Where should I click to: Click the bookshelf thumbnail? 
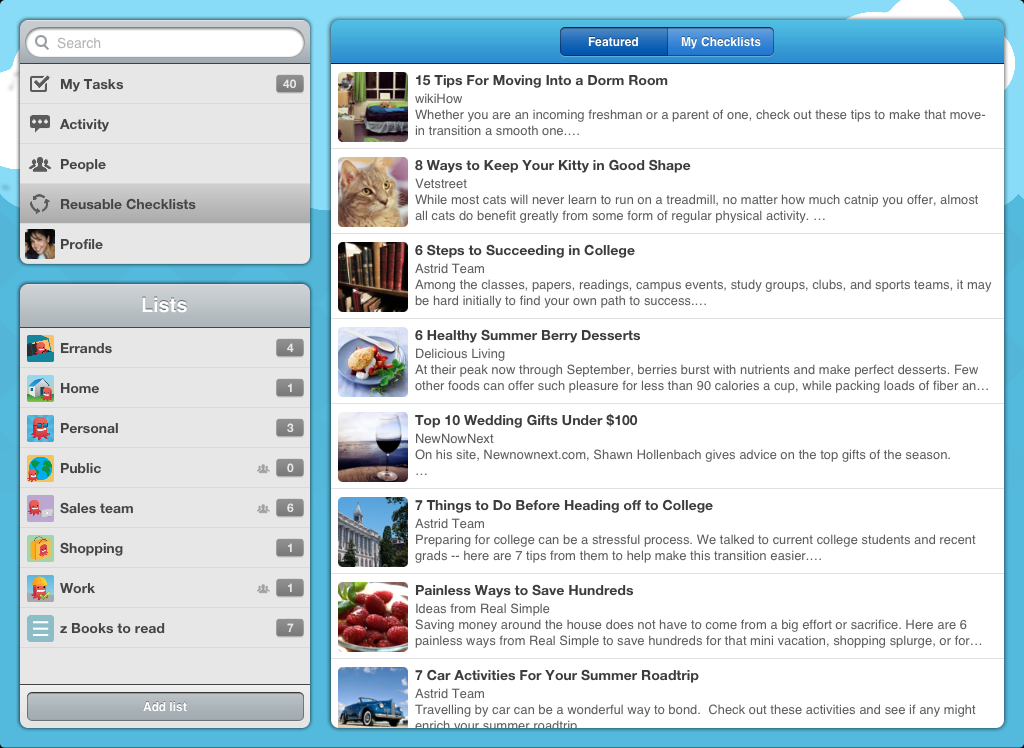click(x=373, y=276)
